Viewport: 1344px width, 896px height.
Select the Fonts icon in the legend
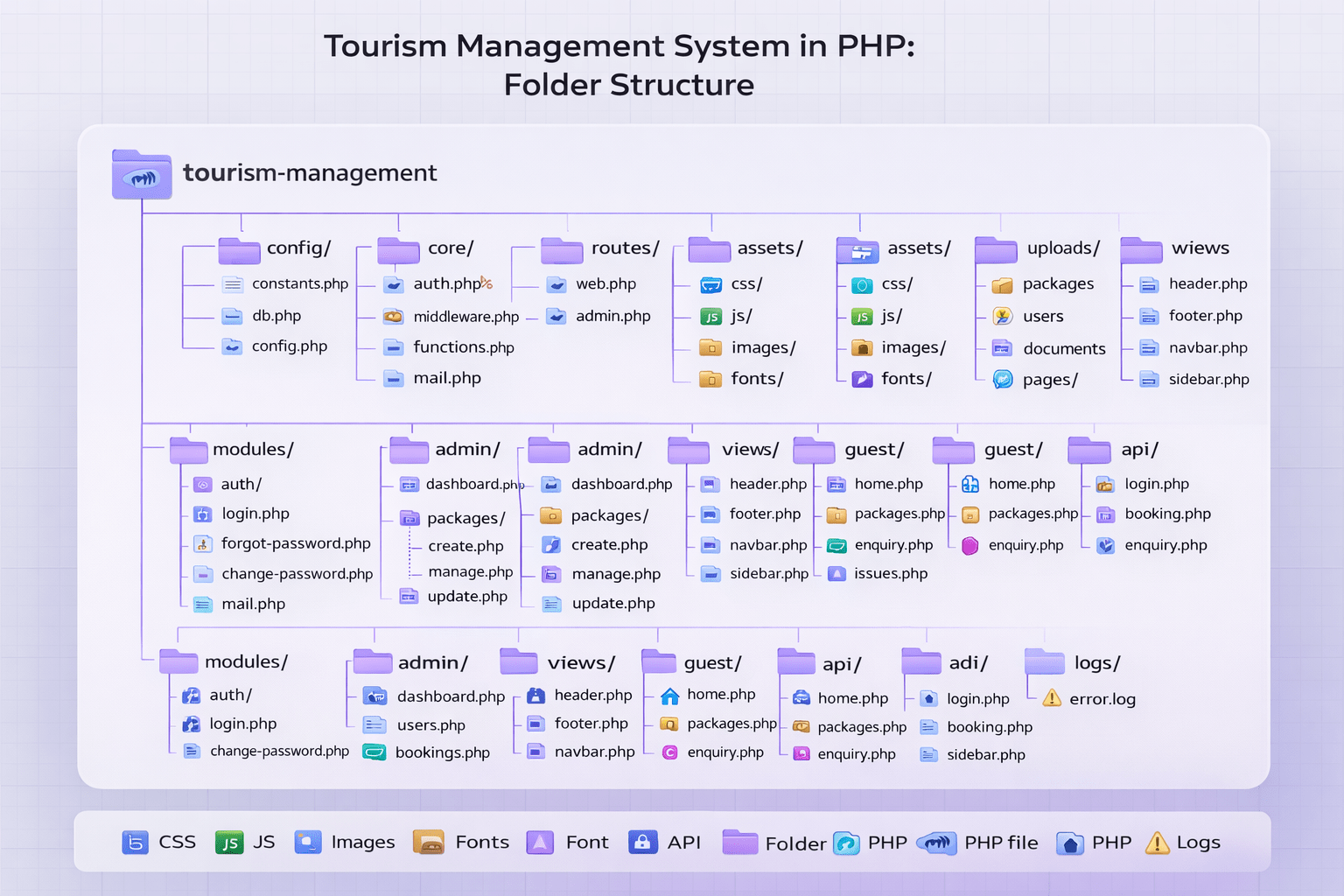click(x=430, y=843)
